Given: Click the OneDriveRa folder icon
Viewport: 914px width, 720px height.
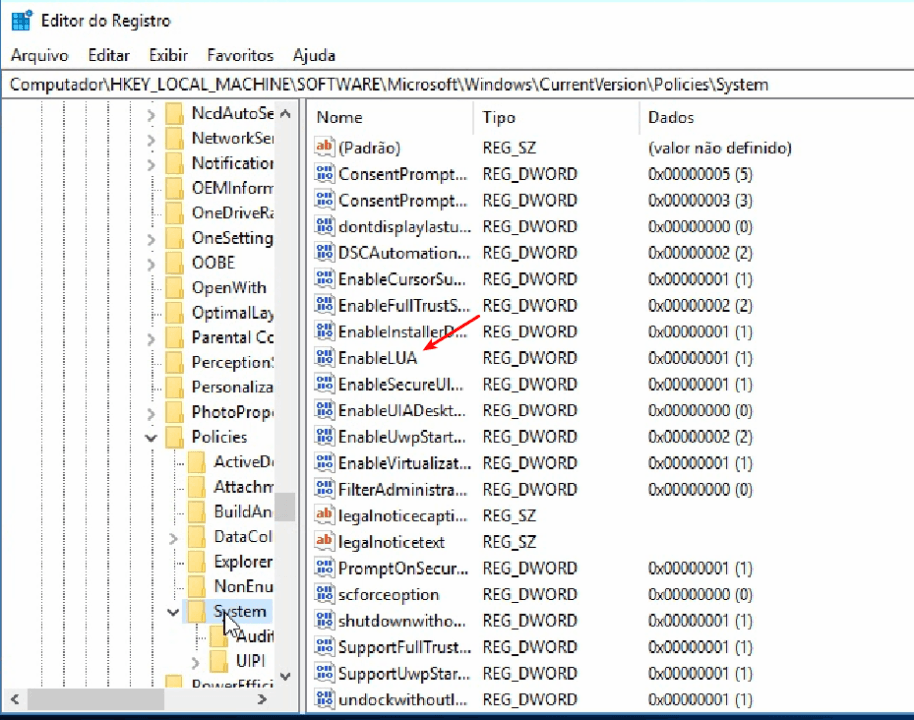Looking at the screenshot, I should (x=174, y=213).
